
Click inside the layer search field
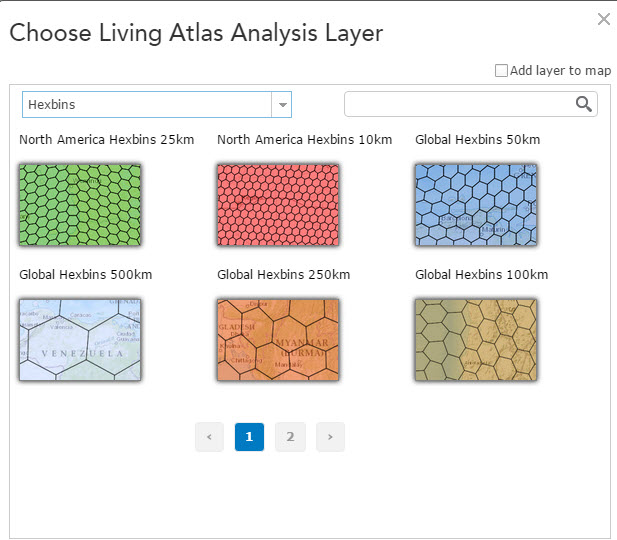(x=459, y=104)
